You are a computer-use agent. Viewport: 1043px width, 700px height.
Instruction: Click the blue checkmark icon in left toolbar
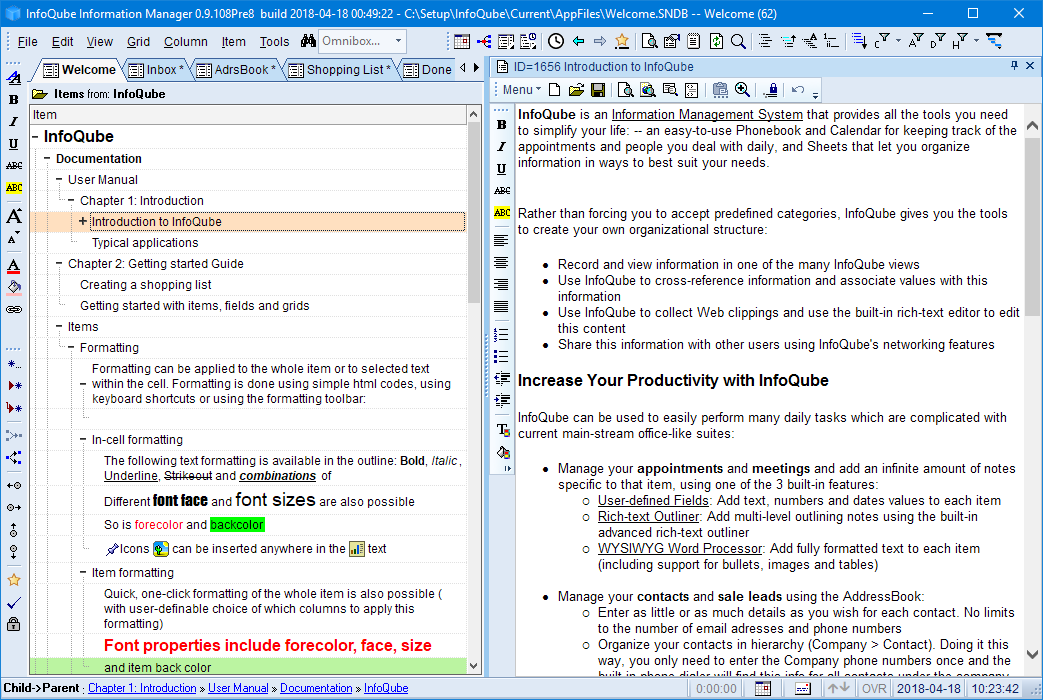[14, 603]
